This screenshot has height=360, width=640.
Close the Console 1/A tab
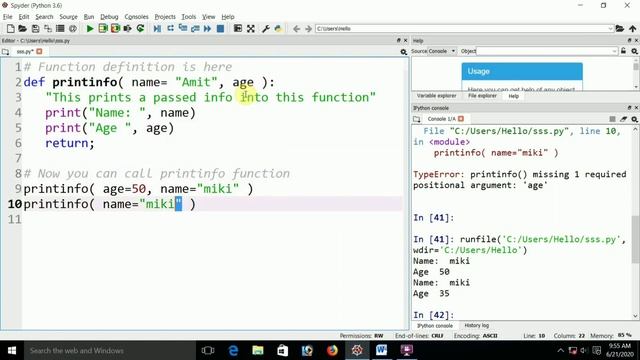pyautogui.click(x=461, y=119)
